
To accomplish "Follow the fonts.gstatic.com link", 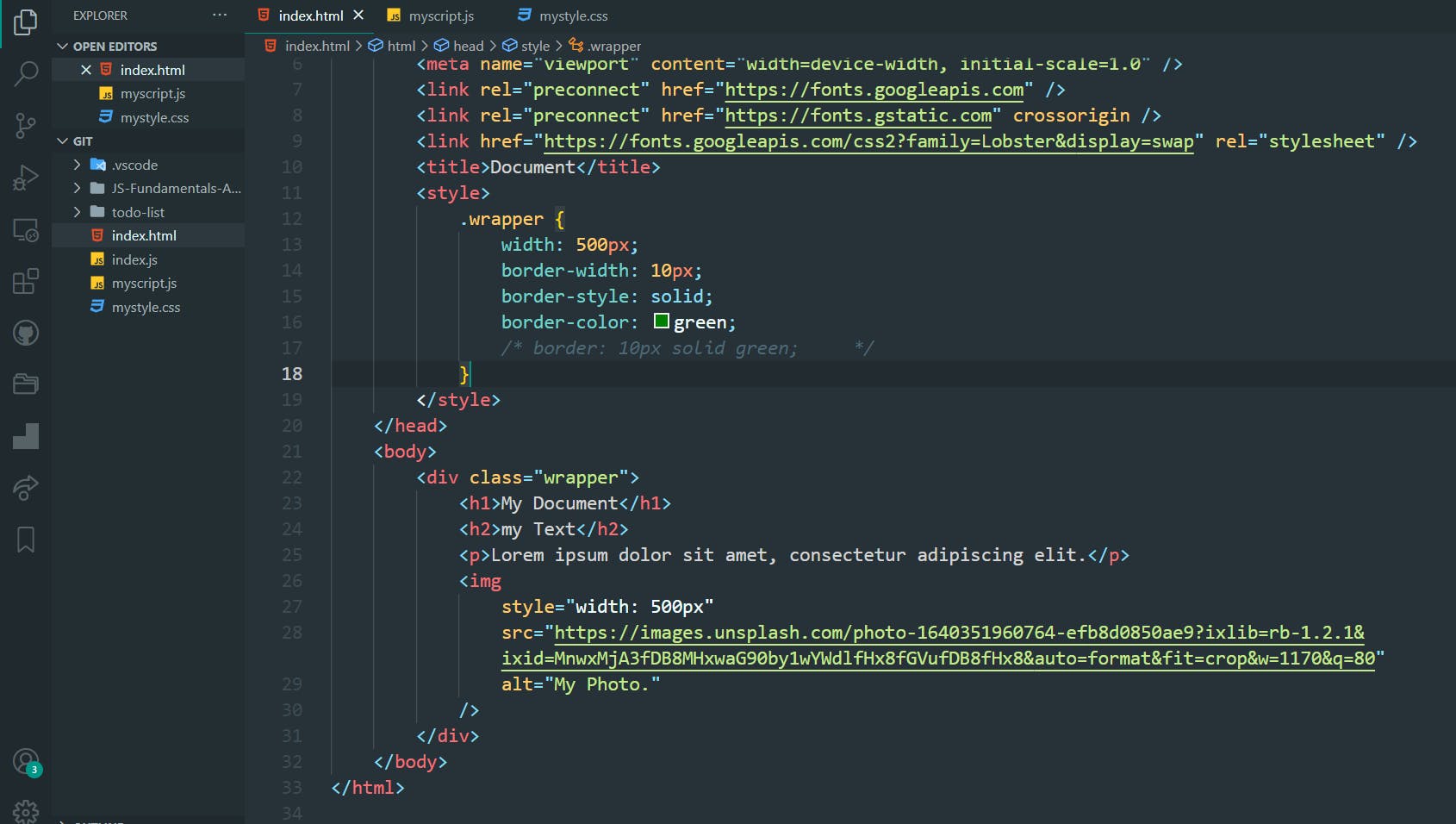I will pos(858,115).
